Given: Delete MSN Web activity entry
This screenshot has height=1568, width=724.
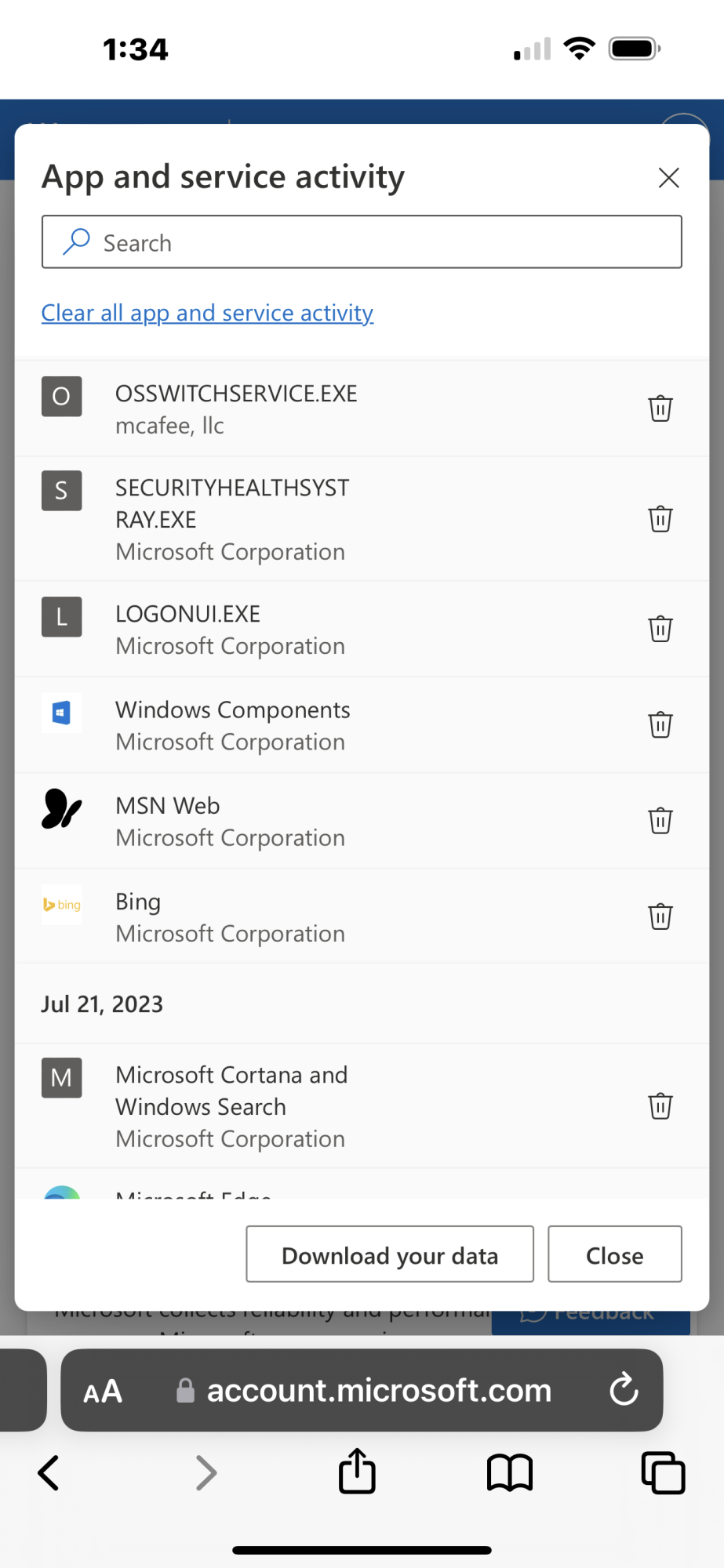Looking at the screenshot, I should click(660, 821).
